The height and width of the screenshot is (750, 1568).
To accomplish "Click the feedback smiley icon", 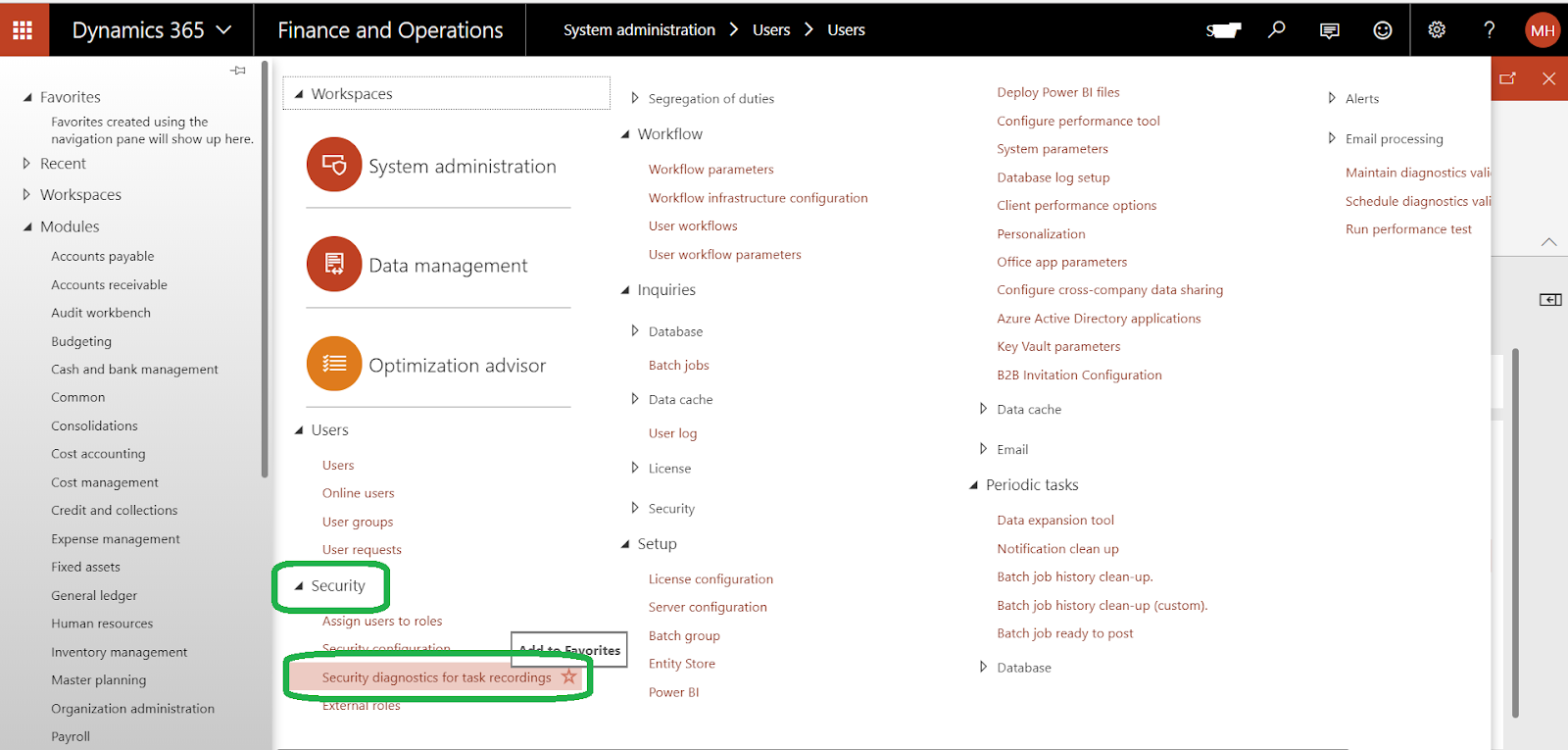I will coord(1382,30).
